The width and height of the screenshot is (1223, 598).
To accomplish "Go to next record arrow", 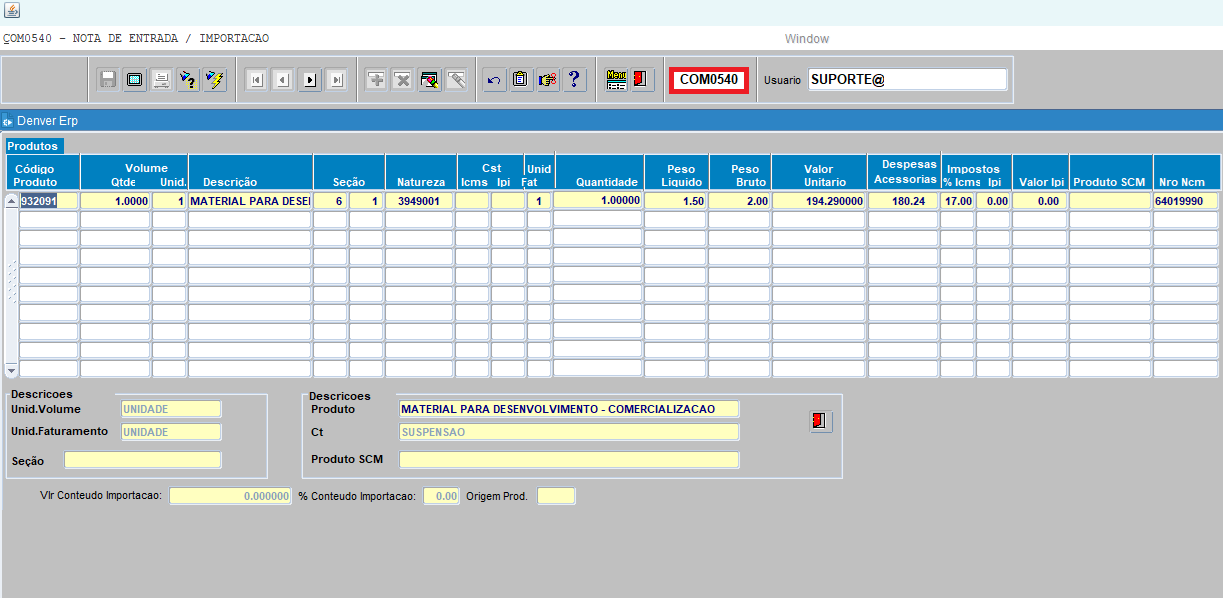I will [x=310, y=80].
